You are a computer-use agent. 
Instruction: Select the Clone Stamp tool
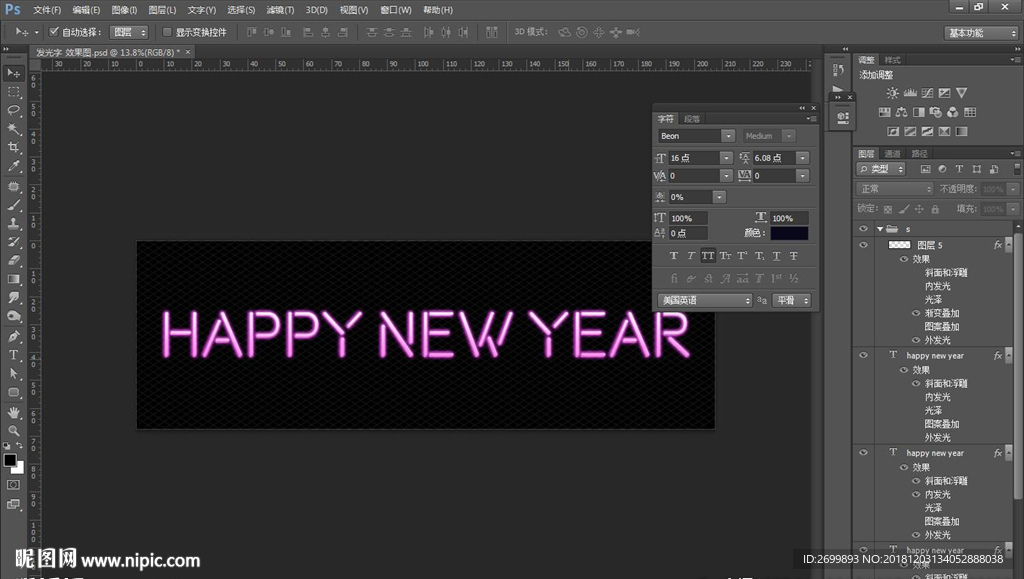pos(13,223)
